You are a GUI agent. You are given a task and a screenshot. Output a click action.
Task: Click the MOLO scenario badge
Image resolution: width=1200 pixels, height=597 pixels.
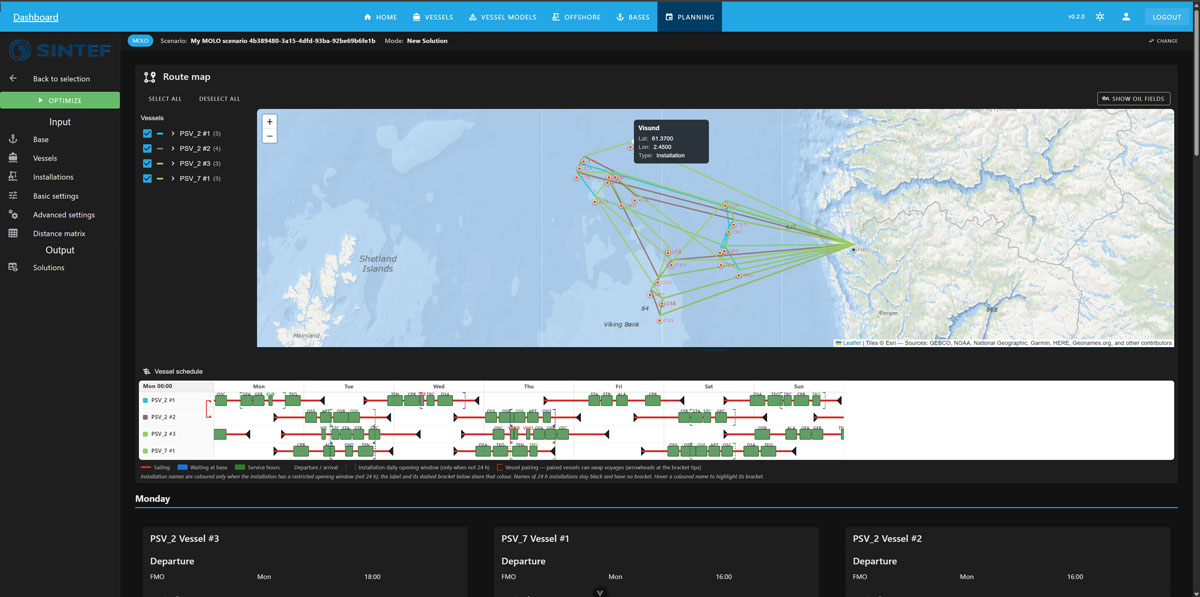(x=140, y=41)
